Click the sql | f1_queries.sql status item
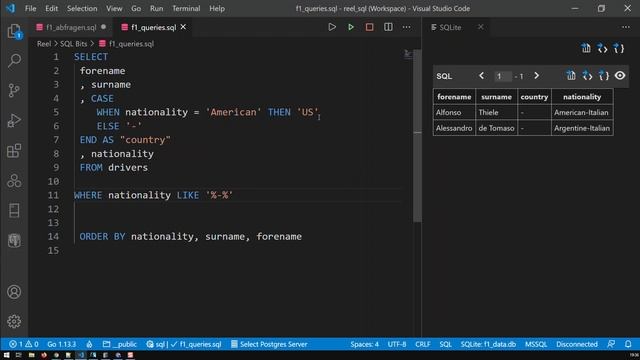The height and width of the screenshot is (360, 640). tap(184, 344)
